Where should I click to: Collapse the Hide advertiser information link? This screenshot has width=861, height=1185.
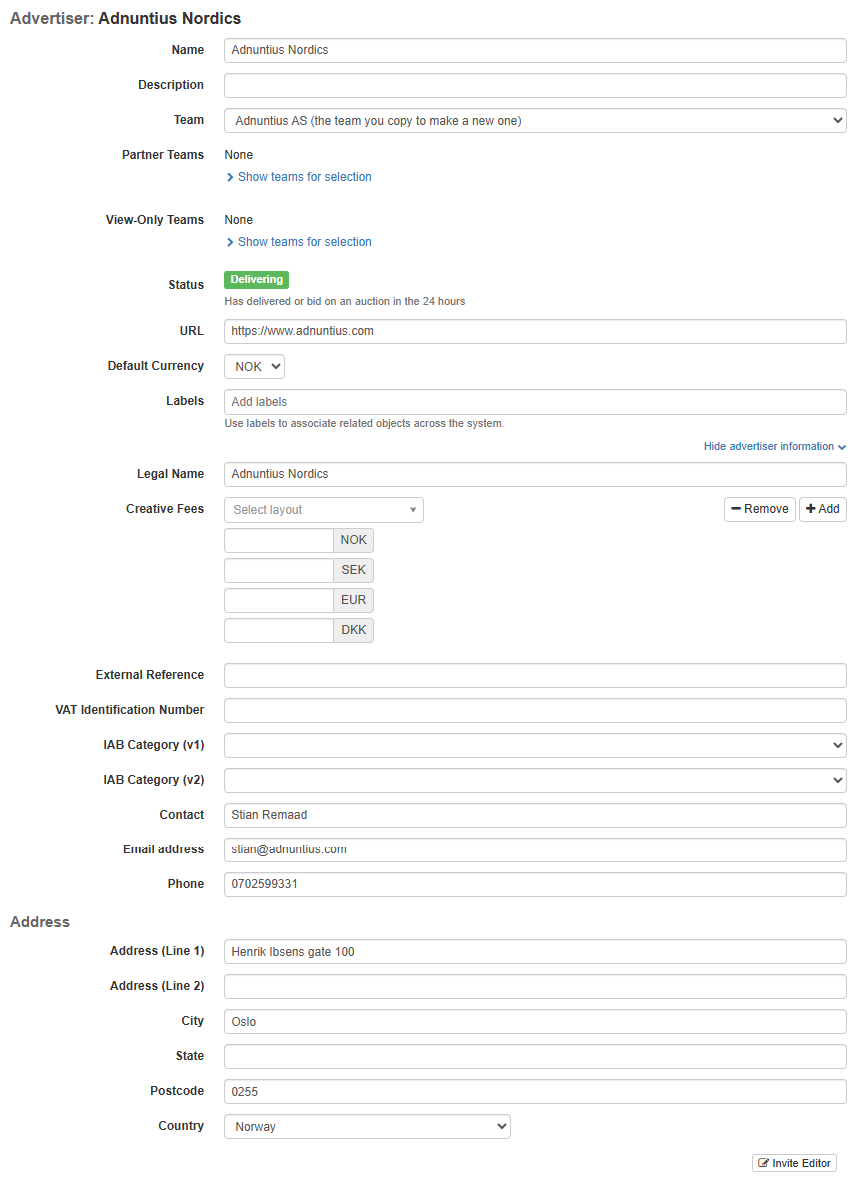(x=774, y=447)
